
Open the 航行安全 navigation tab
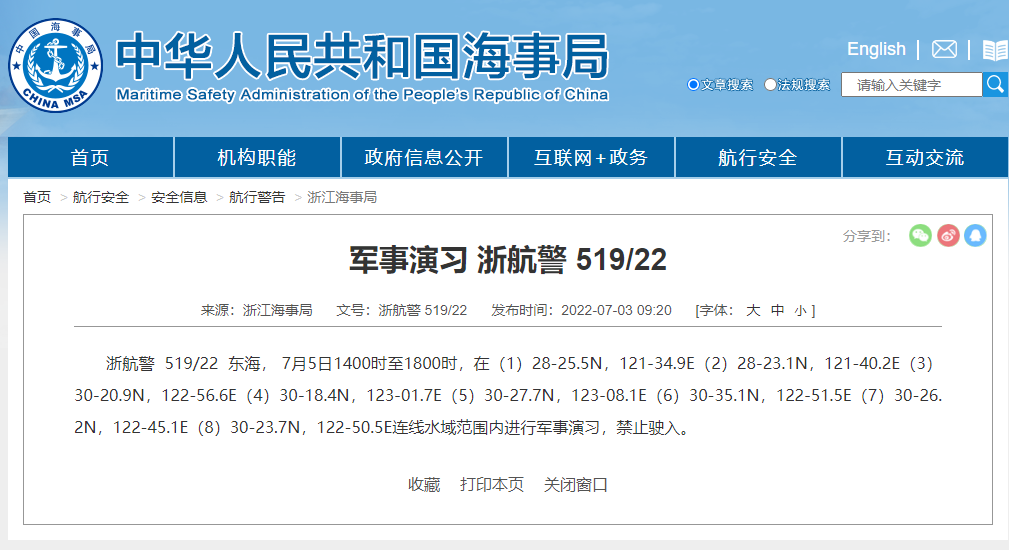pos(758,158)
